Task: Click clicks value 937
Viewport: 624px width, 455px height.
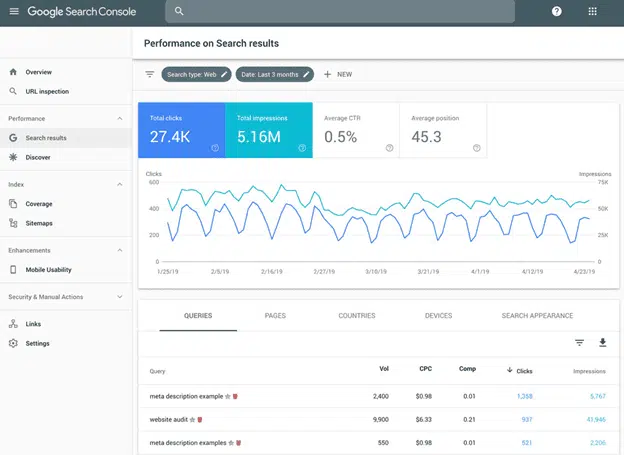Action: (527, 419)
